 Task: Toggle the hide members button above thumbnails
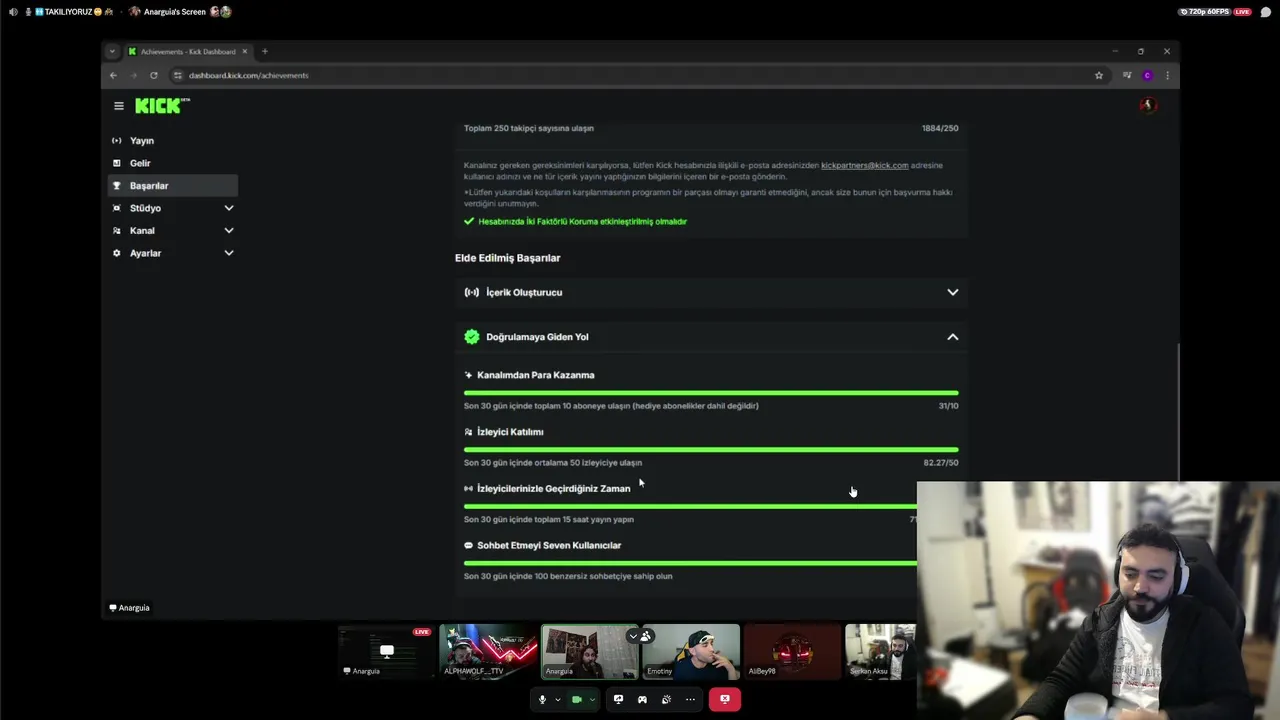click(x=639, y=636)
